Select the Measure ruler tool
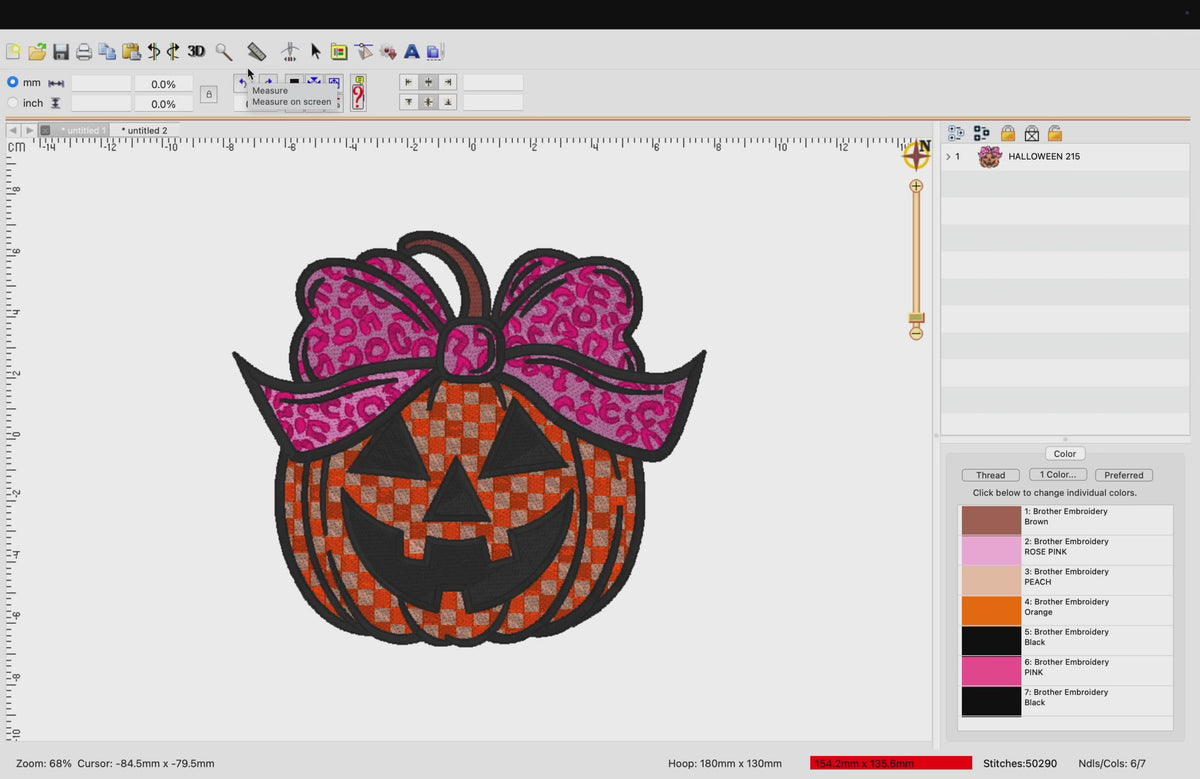The width and height of the screenshot is (1200, 779). (257, 51)
